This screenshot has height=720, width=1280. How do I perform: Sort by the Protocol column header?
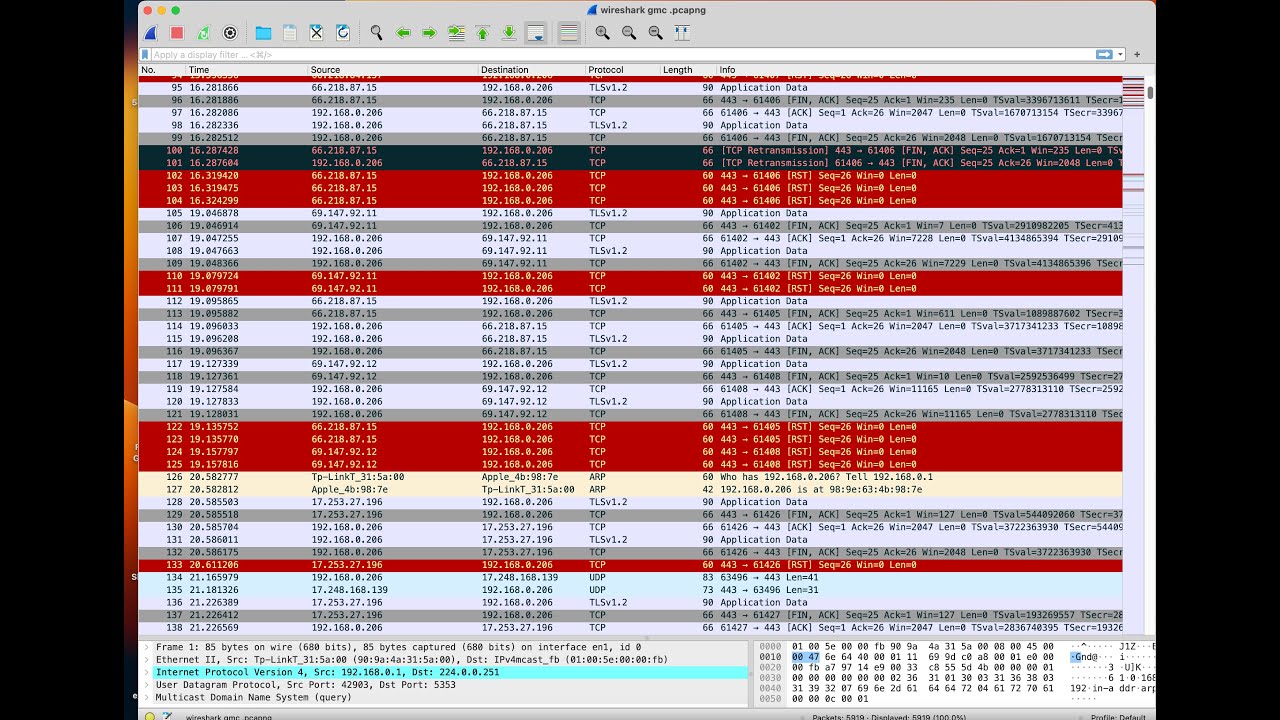(623, 70)
